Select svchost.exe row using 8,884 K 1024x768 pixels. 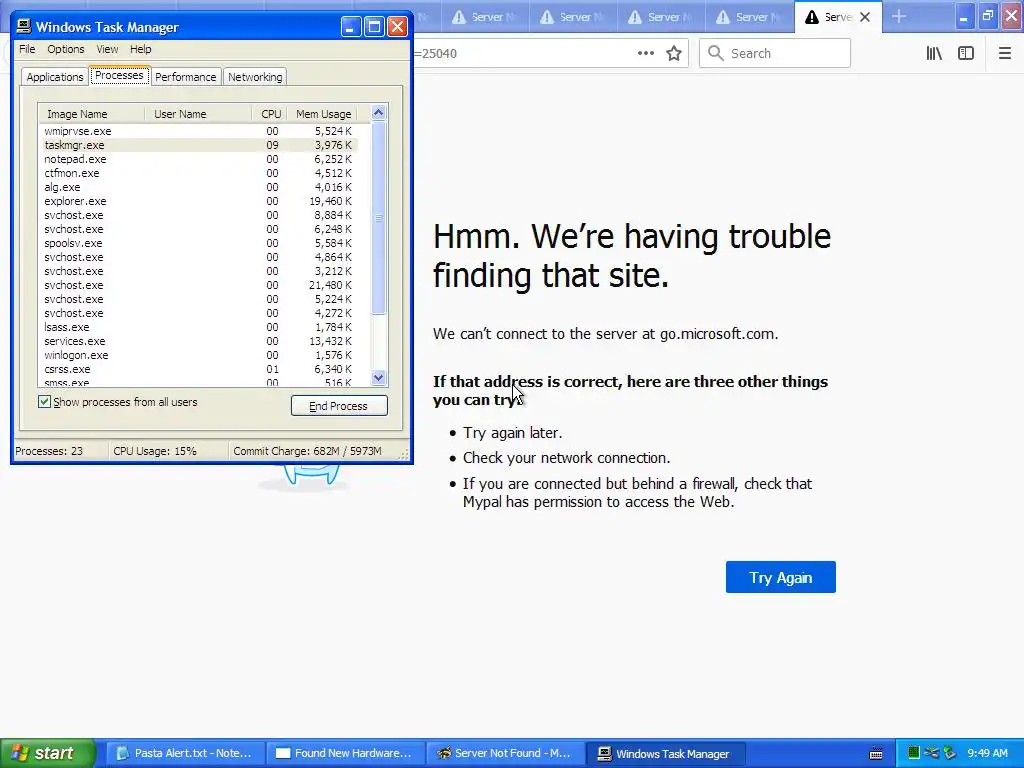pos(199,215)
